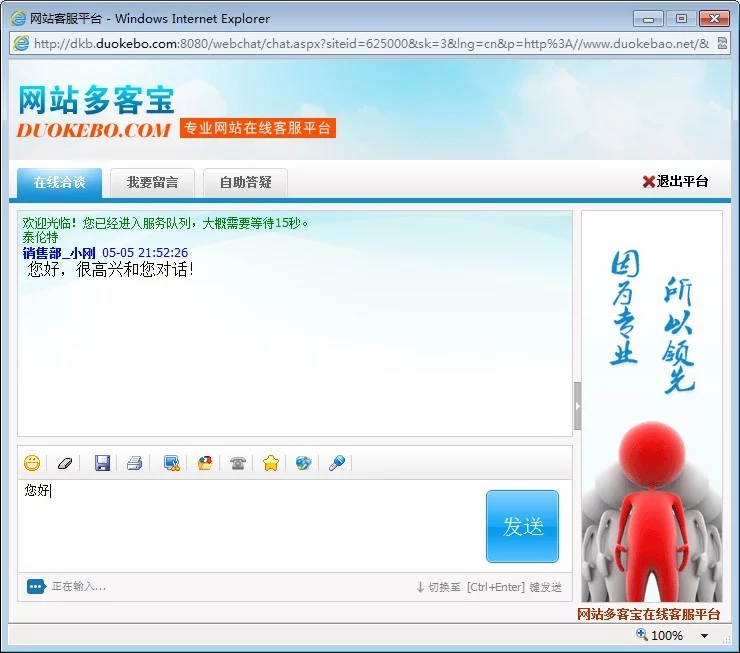Open the 100% zoom level dropdown arrow

point(704,636)
